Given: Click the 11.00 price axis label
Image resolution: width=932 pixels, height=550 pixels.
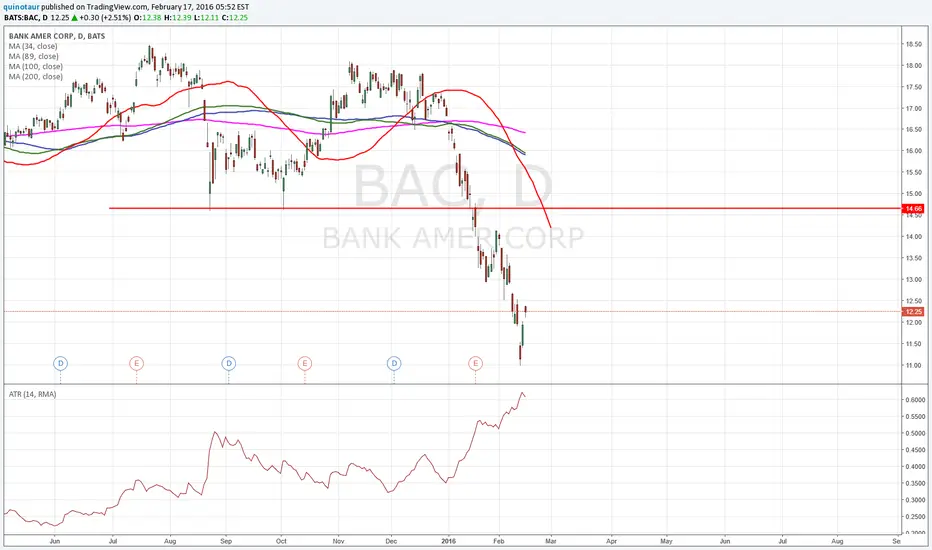Looking at the screenshot, I should [914, 365].
